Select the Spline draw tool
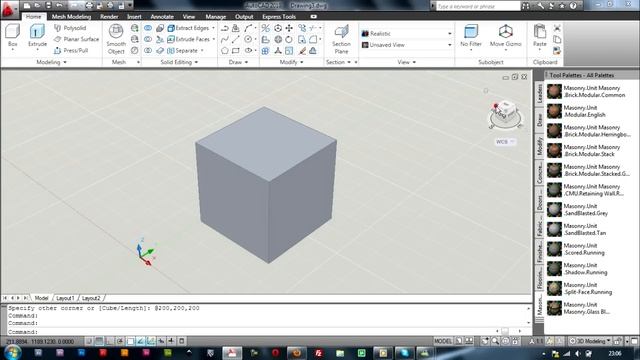The width and height of the screenshot is (640, 360). [224, 40]
